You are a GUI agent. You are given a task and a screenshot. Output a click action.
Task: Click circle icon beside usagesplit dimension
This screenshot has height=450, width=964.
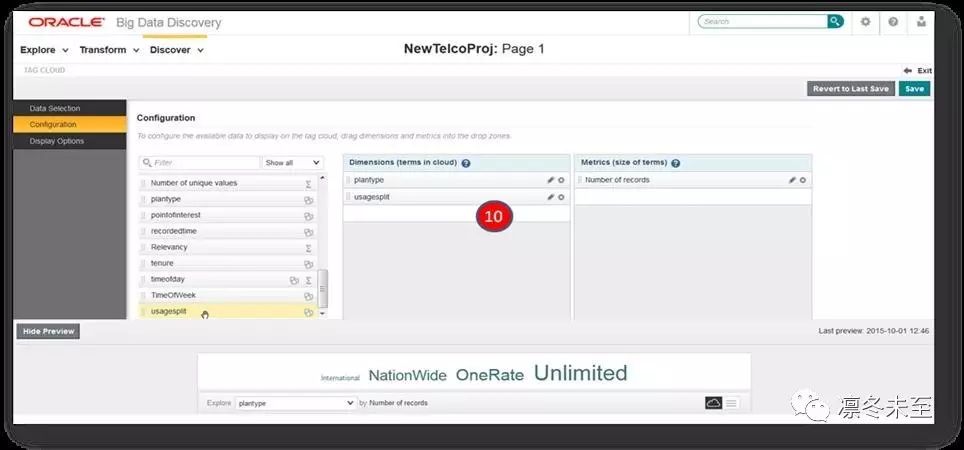coord(561,197)
